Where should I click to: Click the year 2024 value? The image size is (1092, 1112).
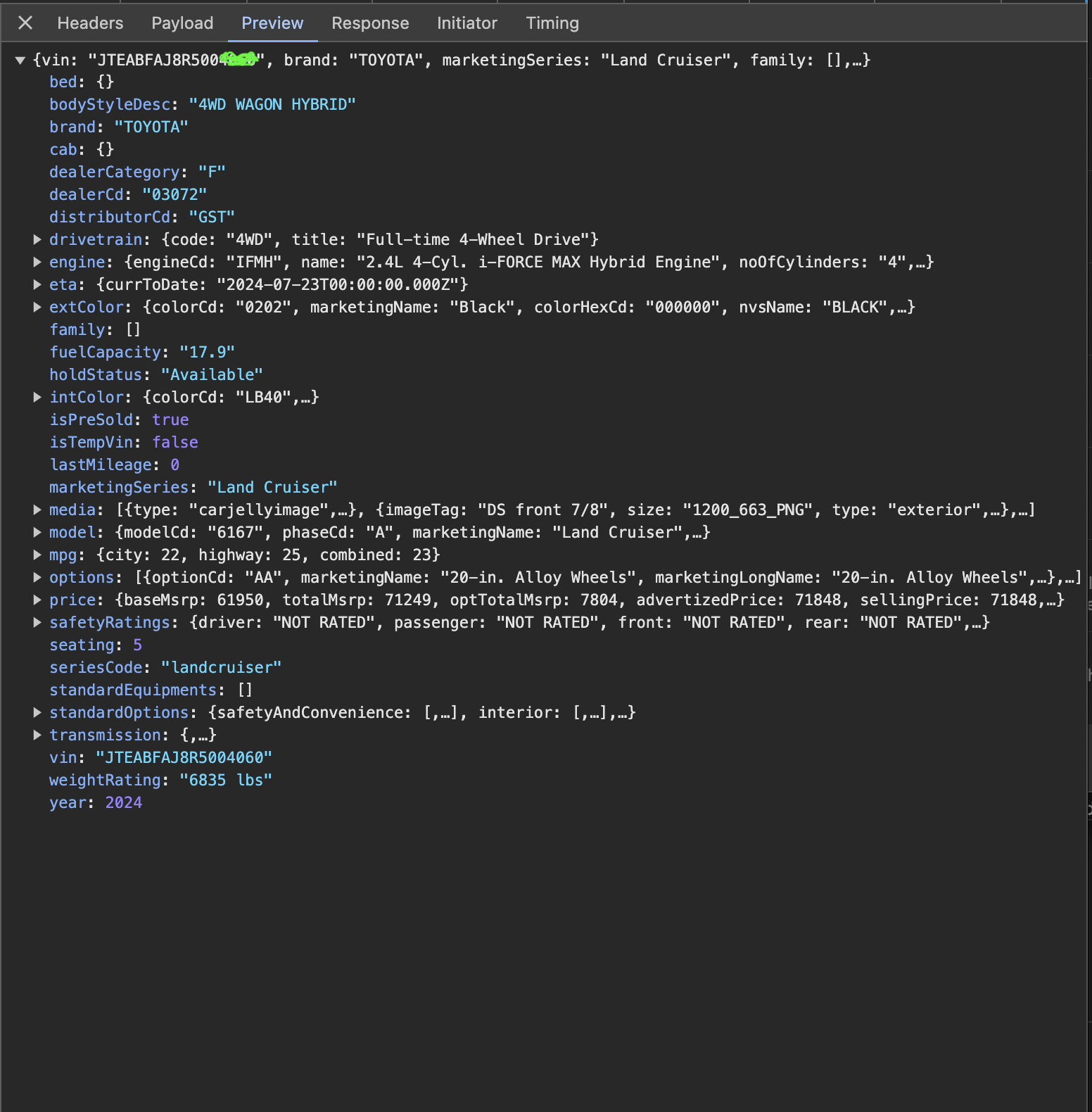point(124,802)
